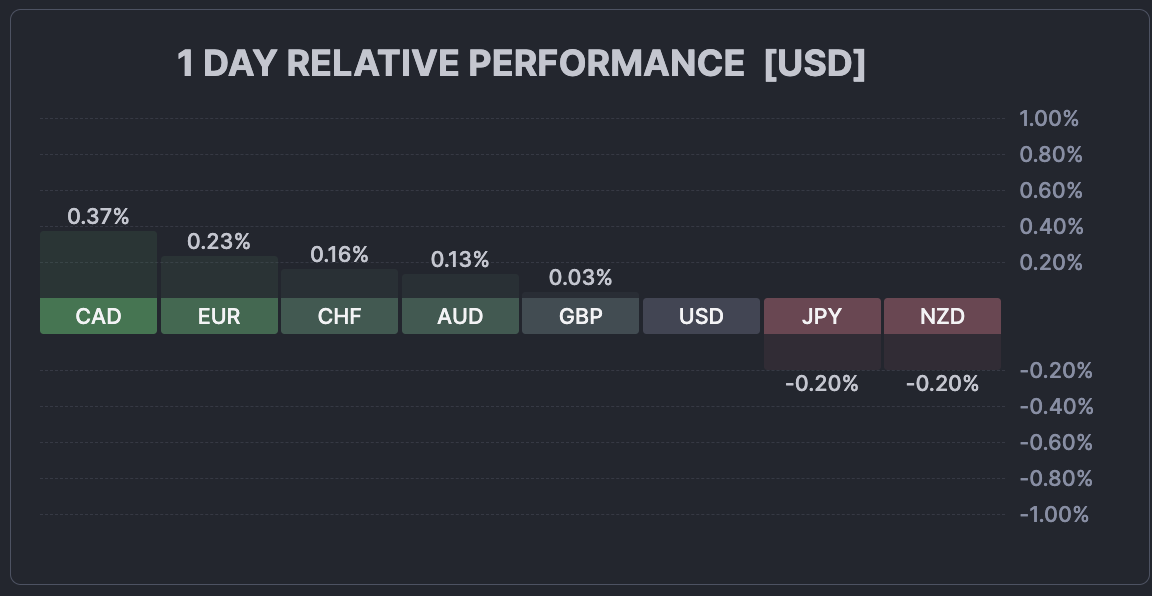Screen dimensions: 1152x596
Task: Click the CHF currency tile
Action: (339, 316)
